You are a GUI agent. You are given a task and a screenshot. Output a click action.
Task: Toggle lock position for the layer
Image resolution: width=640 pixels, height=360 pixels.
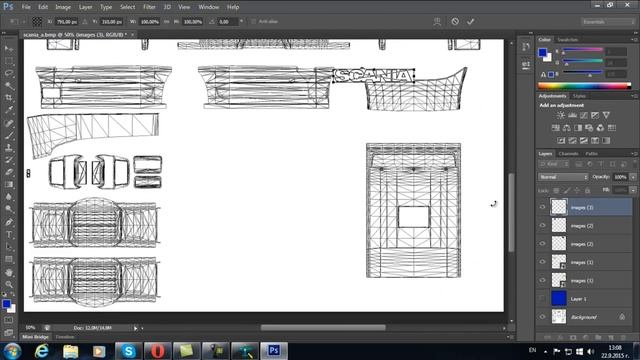577,191
